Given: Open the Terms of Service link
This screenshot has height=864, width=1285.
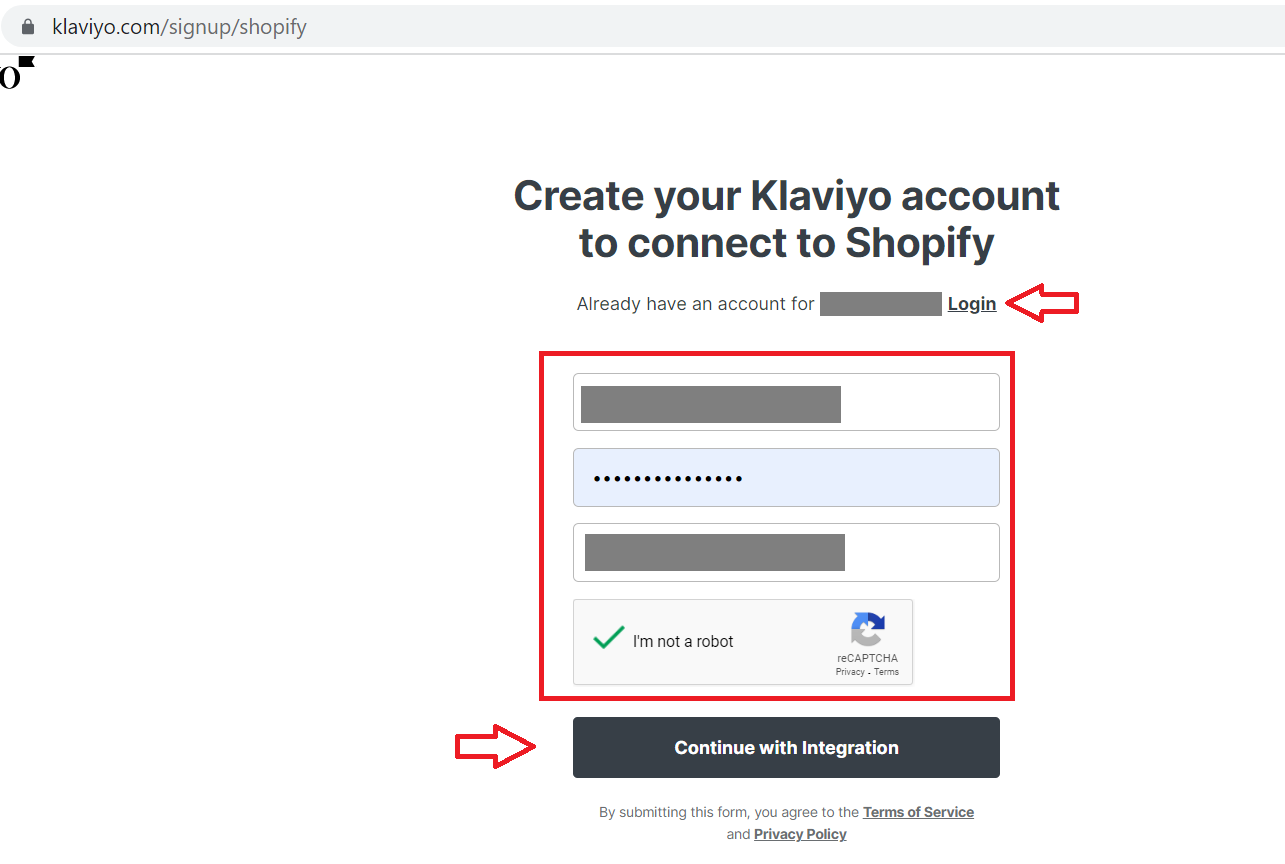Looking at the screenshot, I should click(918, 812).
